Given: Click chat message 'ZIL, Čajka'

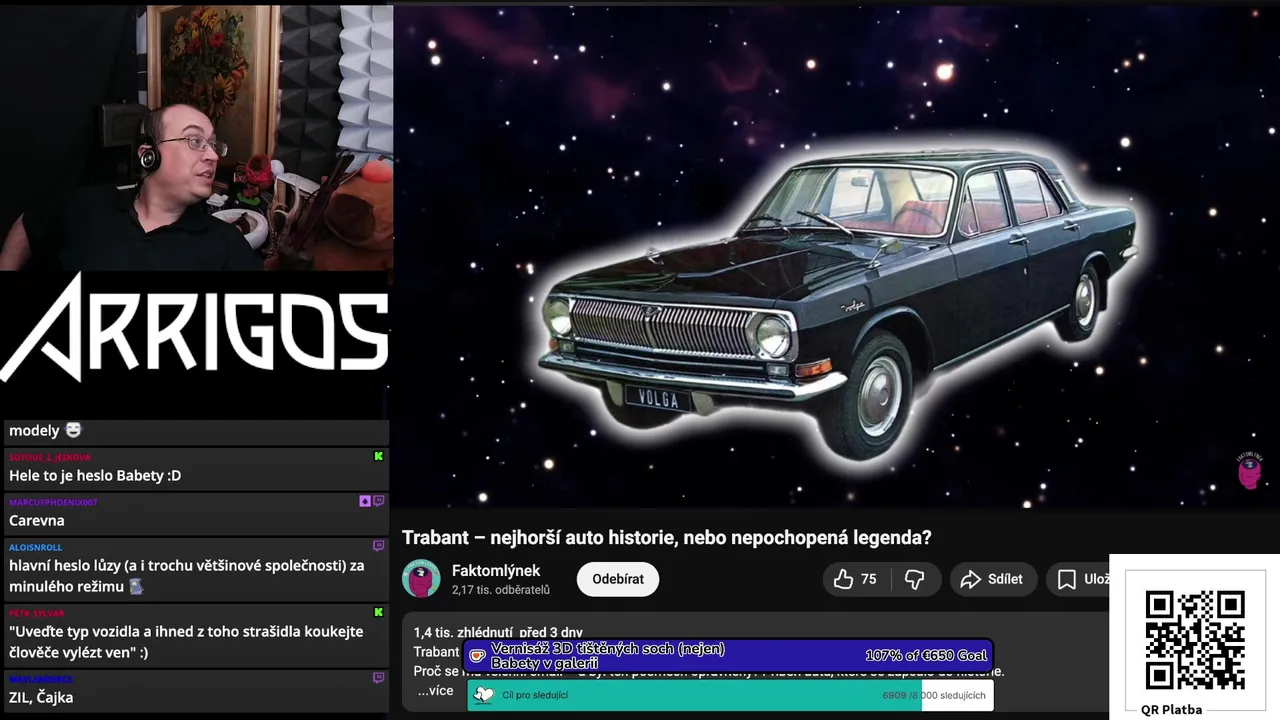Looking at the screenshot, I should point(41,698).
